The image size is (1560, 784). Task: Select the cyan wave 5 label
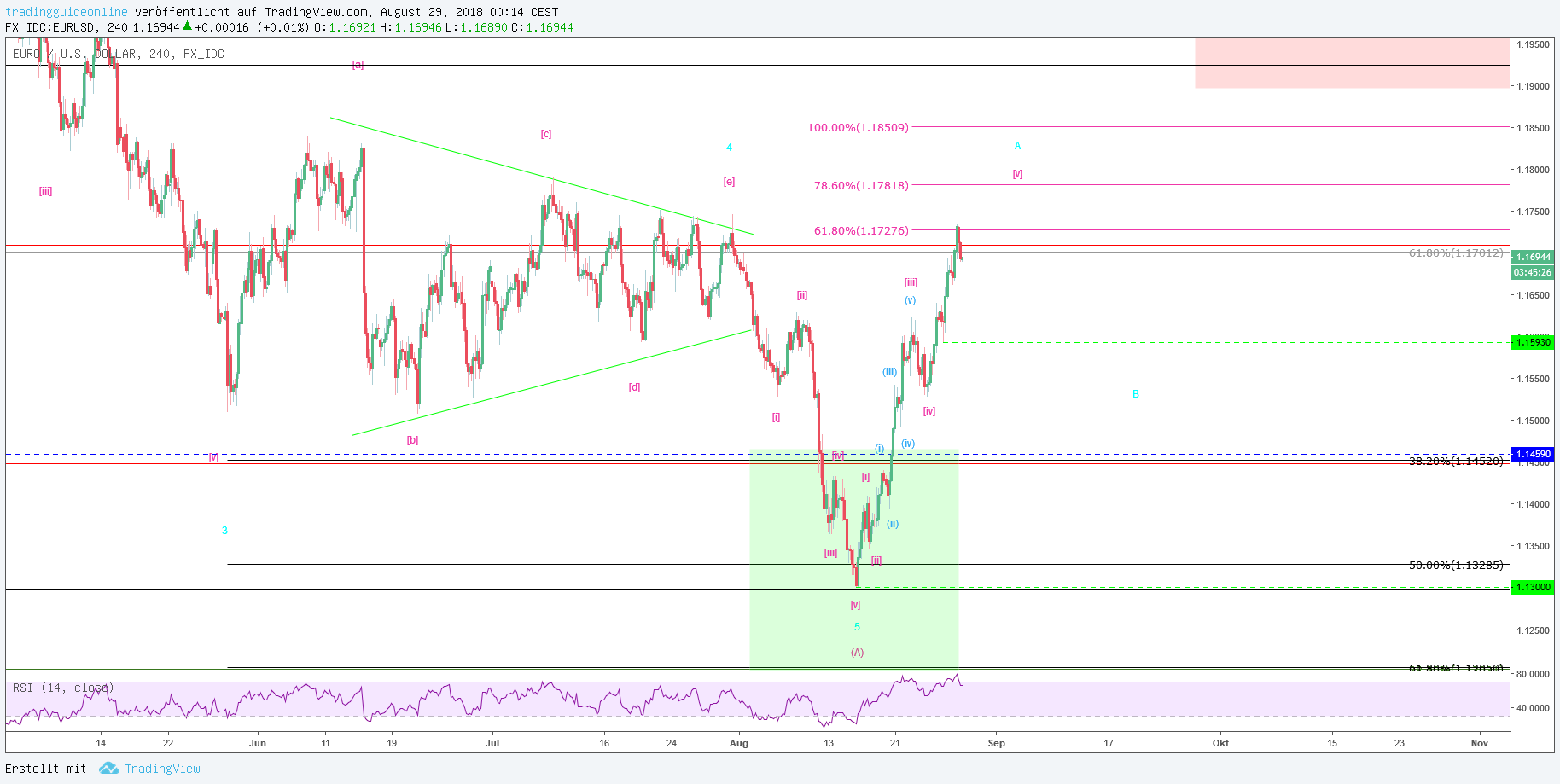857,627
